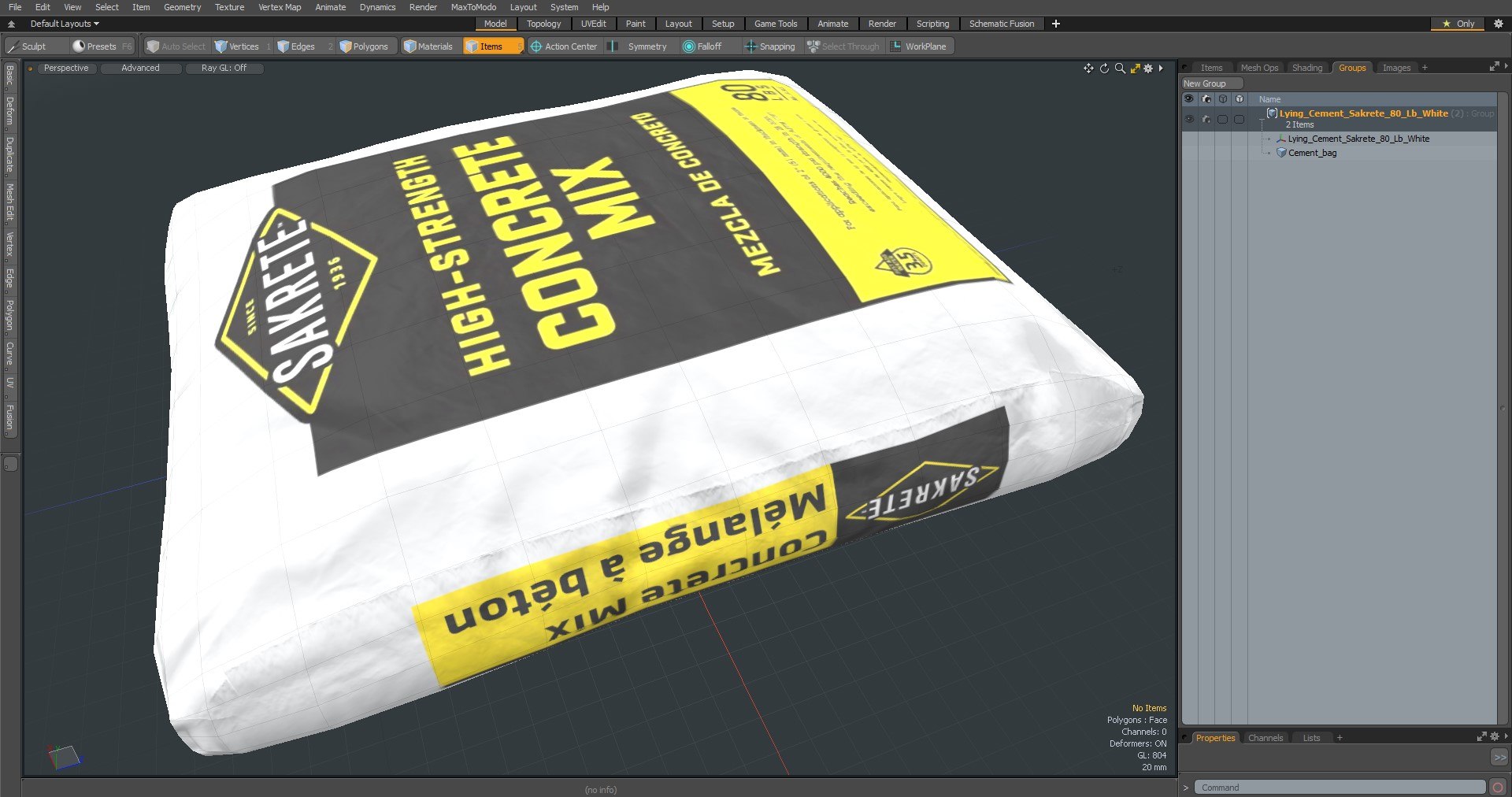Open the Shading panel tab
Screen dimensions: 1512x797
pos(1307,68)
